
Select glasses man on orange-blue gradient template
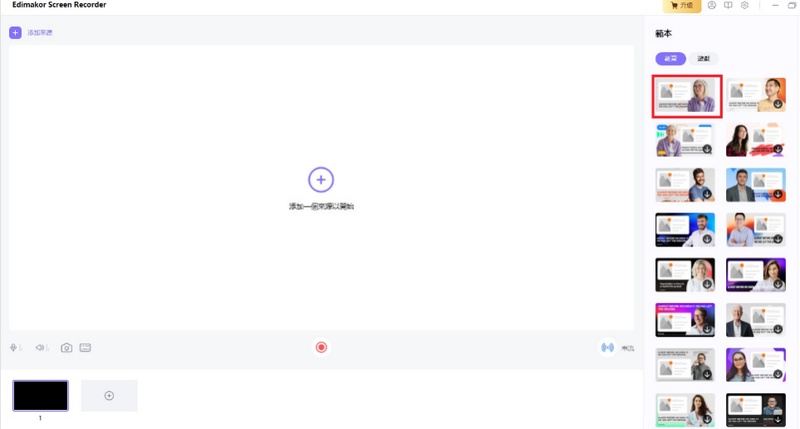(756, 230)
